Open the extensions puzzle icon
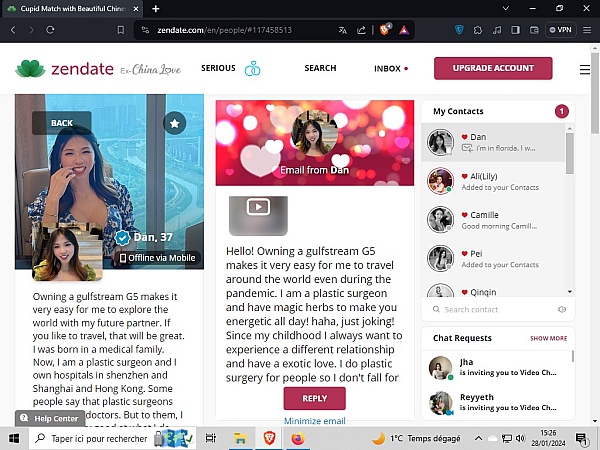This screenshot has width=600, height=450. (x=478, y=30)
